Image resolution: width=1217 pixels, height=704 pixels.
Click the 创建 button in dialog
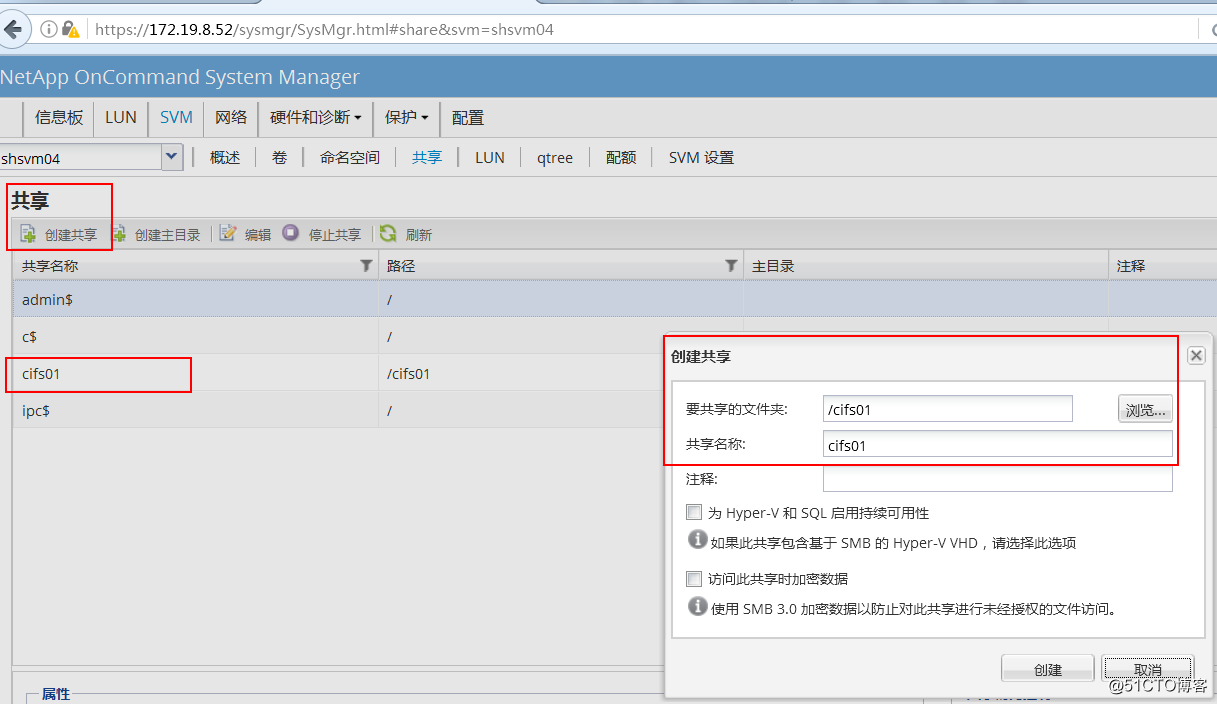point(1048,669)
